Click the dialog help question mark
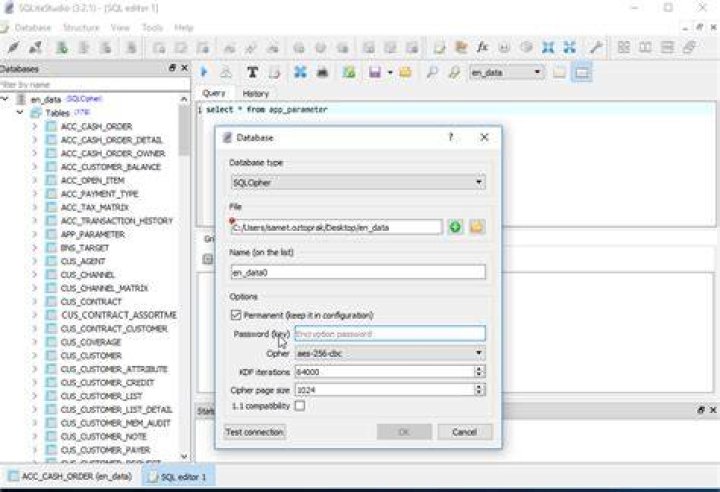 pos(451,137)
